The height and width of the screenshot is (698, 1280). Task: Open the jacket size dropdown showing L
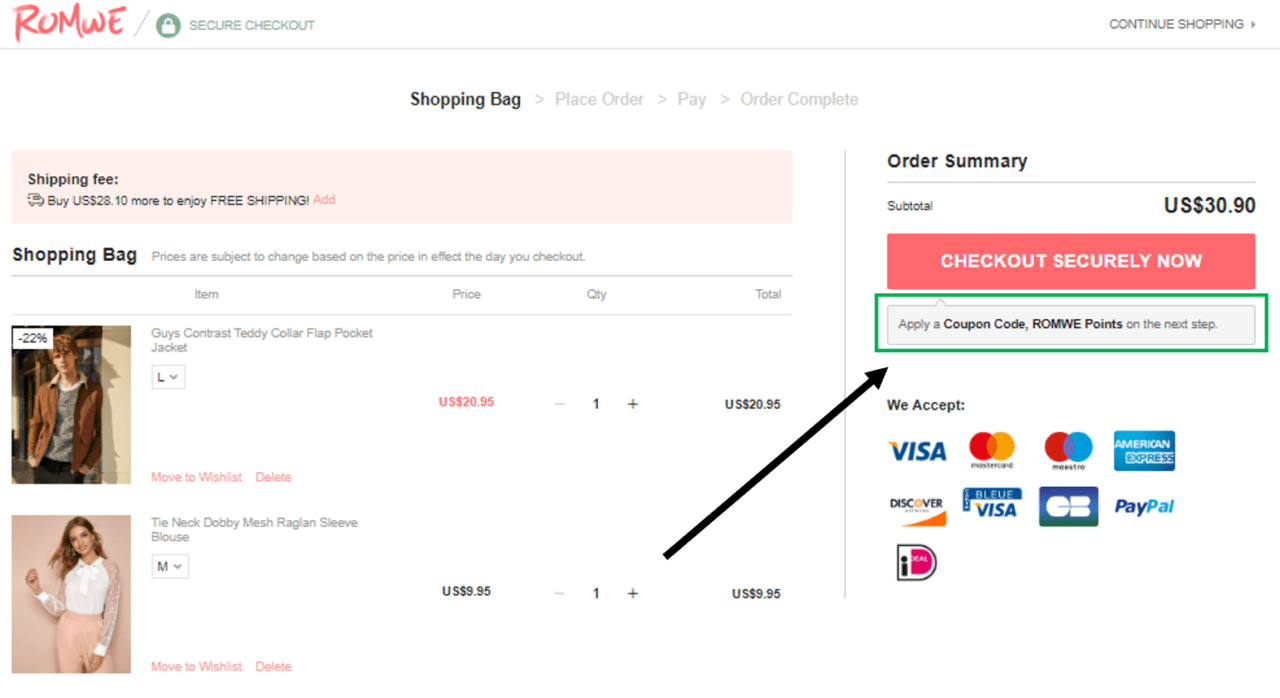click(x=168, y=376)
